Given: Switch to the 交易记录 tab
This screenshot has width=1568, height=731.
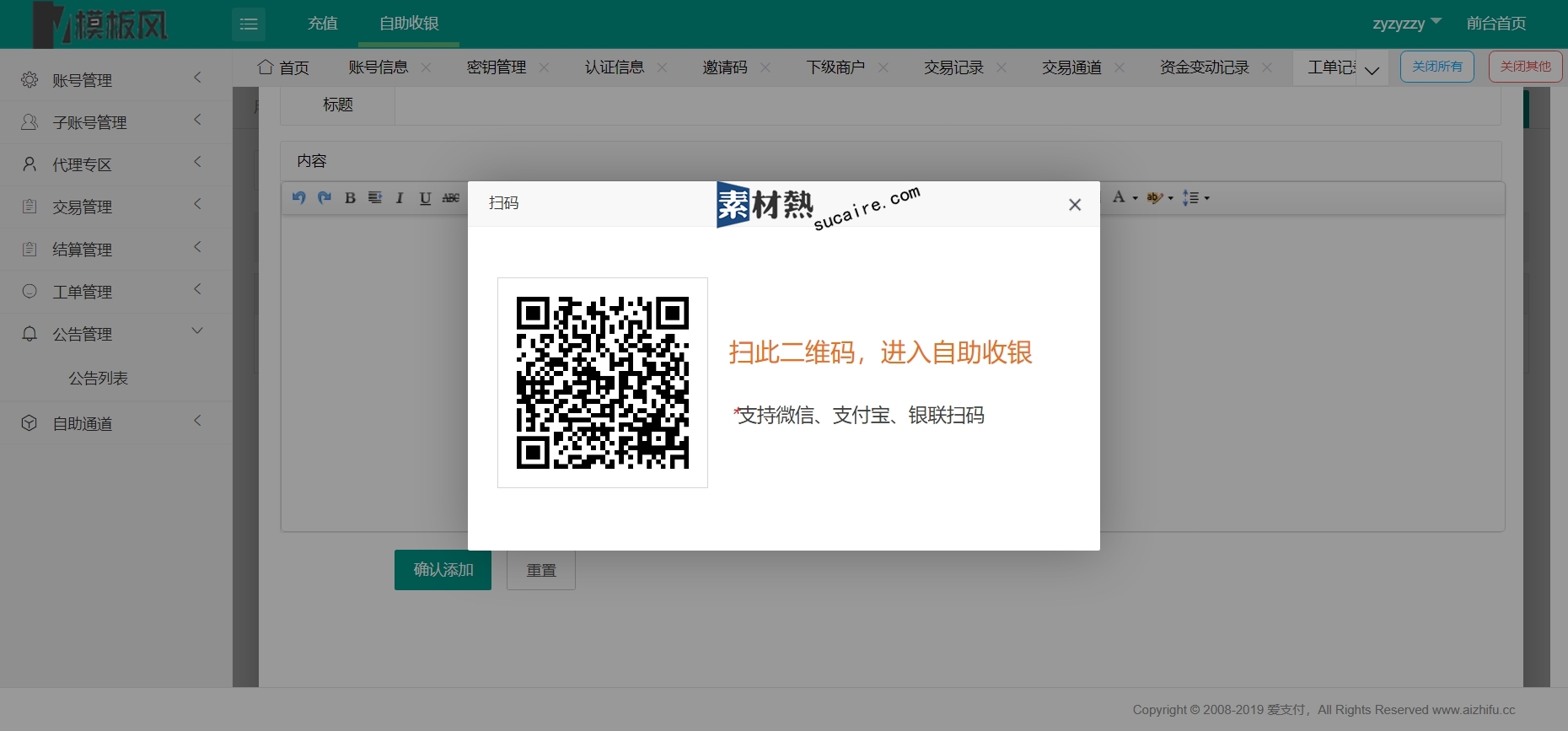Looking at the screenshot, I should (953, 67).
